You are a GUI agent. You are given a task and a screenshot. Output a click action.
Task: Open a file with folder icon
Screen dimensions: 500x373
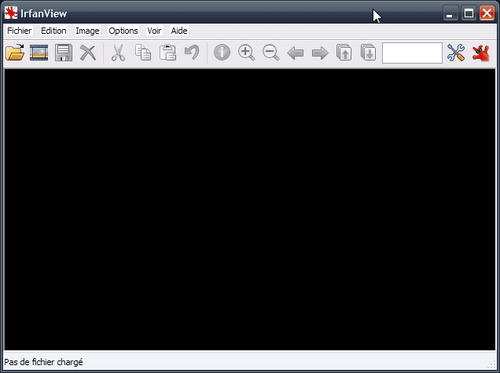pyautogui.click(x=15, y=53)
